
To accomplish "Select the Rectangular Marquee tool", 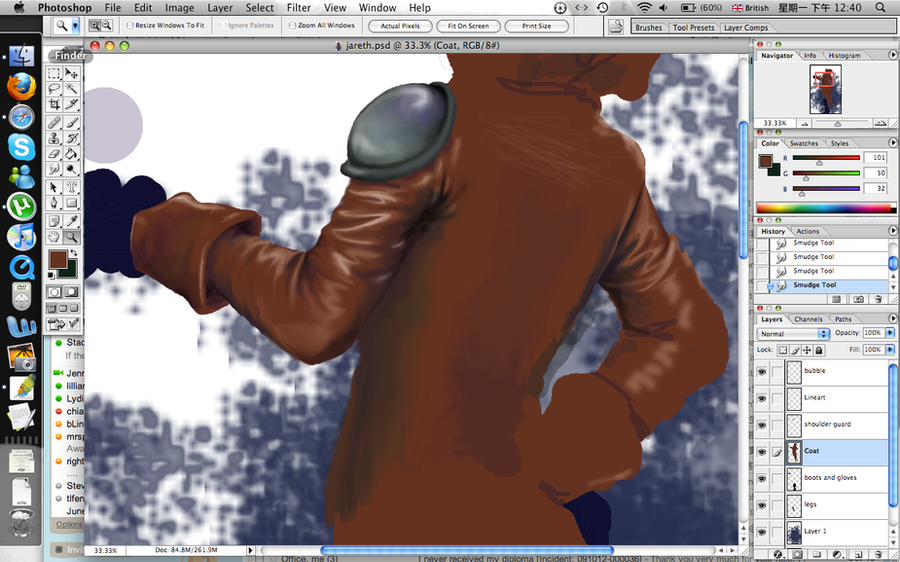I will tap(54, 73).
